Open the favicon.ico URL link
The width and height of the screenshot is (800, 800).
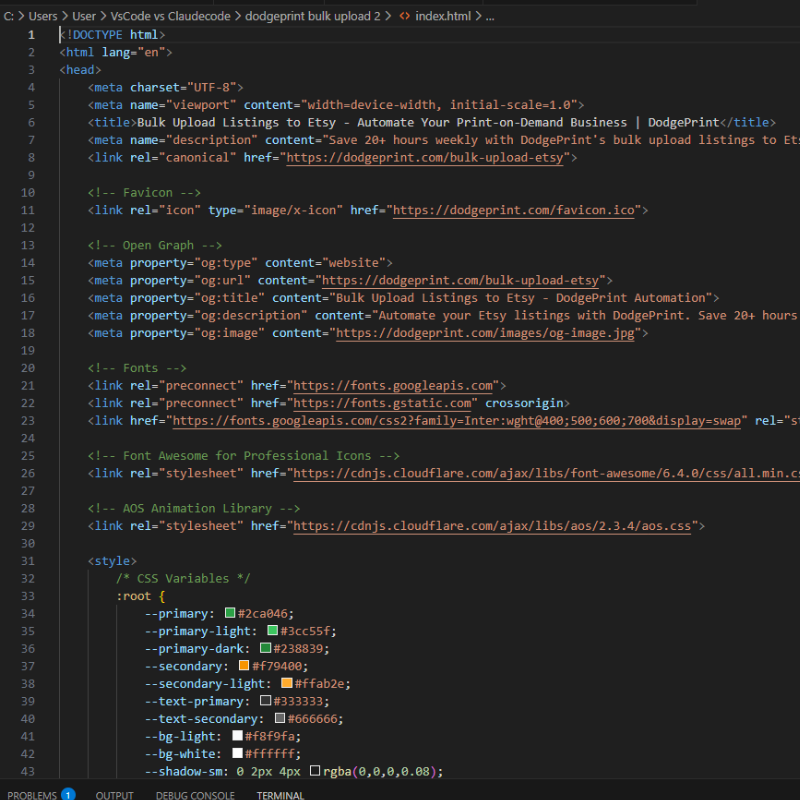[516, 210]
